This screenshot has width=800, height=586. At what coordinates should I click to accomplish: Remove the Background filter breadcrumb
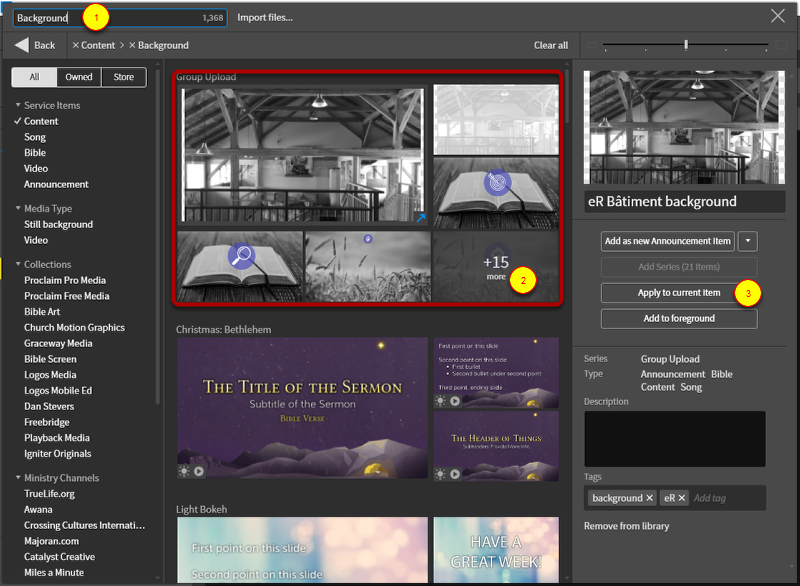[132, 45]
